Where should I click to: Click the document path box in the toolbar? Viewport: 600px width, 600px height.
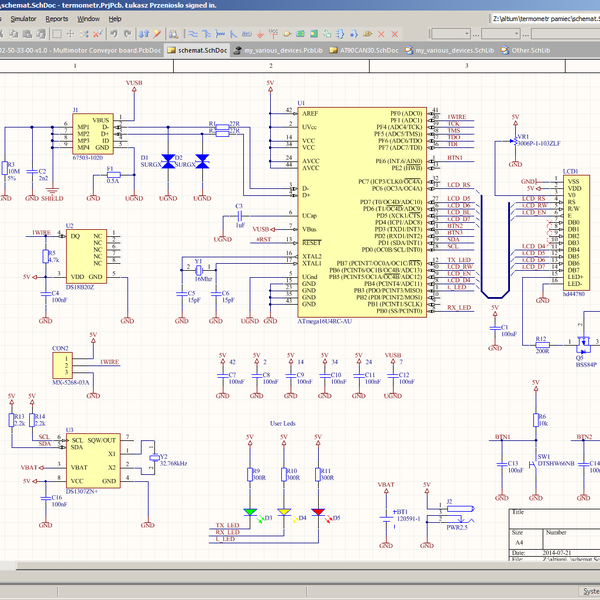click(x=545, y=18)
